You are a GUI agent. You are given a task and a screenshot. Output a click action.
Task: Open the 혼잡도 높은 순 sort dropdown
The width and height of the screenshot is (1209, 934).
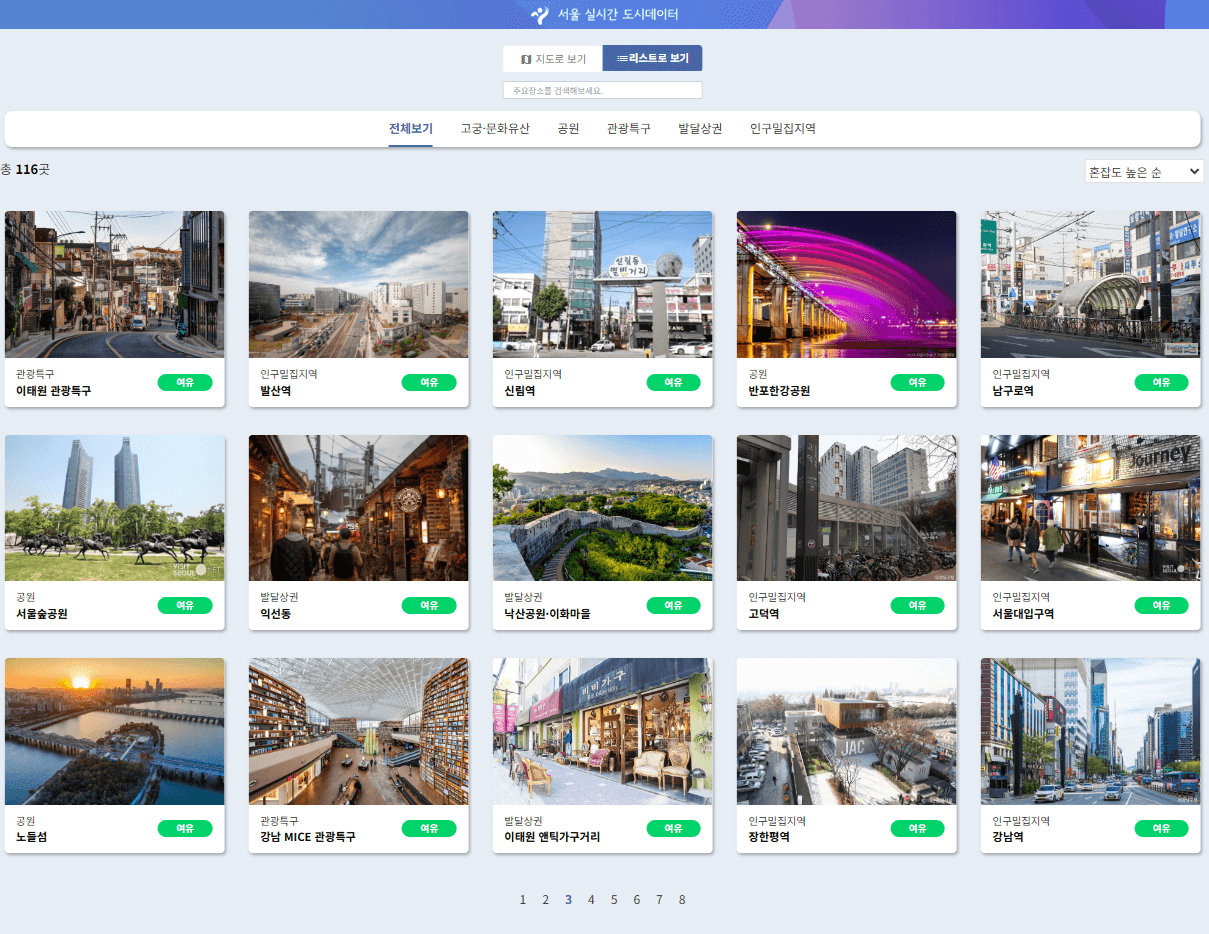pyautogui.click(x=1144, y=172)
